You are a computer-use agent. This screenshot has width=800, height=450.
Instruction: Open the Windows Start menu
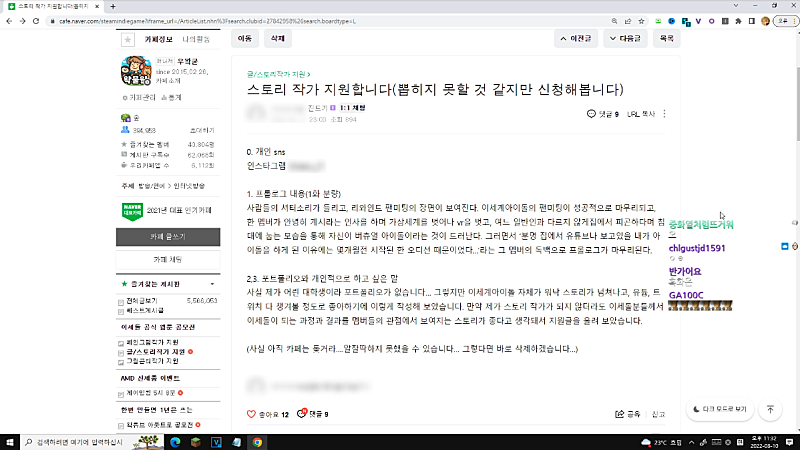pyautogui.click(x=10, y=442)
